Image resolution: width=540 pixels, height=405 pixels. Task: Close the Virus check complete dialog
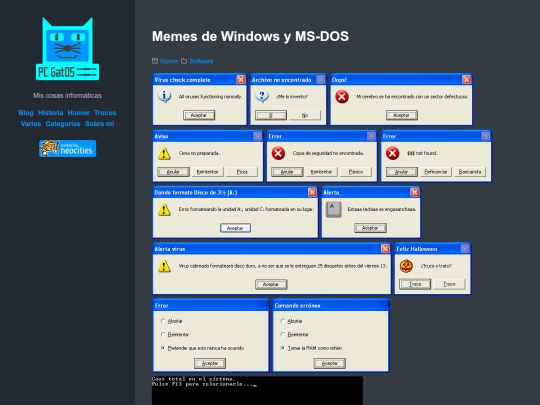241,80
